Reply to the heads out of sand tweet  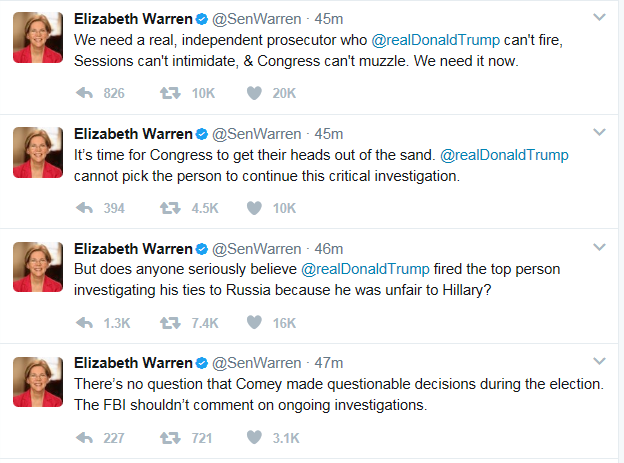point(84,208)
